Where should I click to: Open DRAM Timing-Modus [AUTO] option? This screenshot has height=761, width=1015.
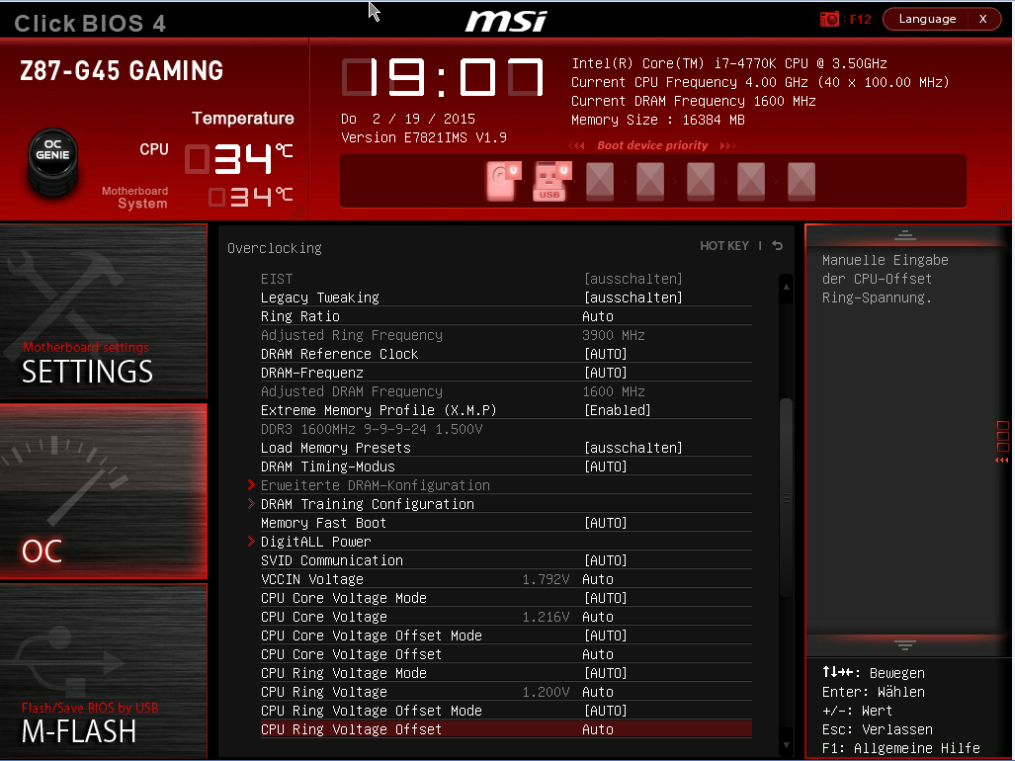[x=605, y=467]
